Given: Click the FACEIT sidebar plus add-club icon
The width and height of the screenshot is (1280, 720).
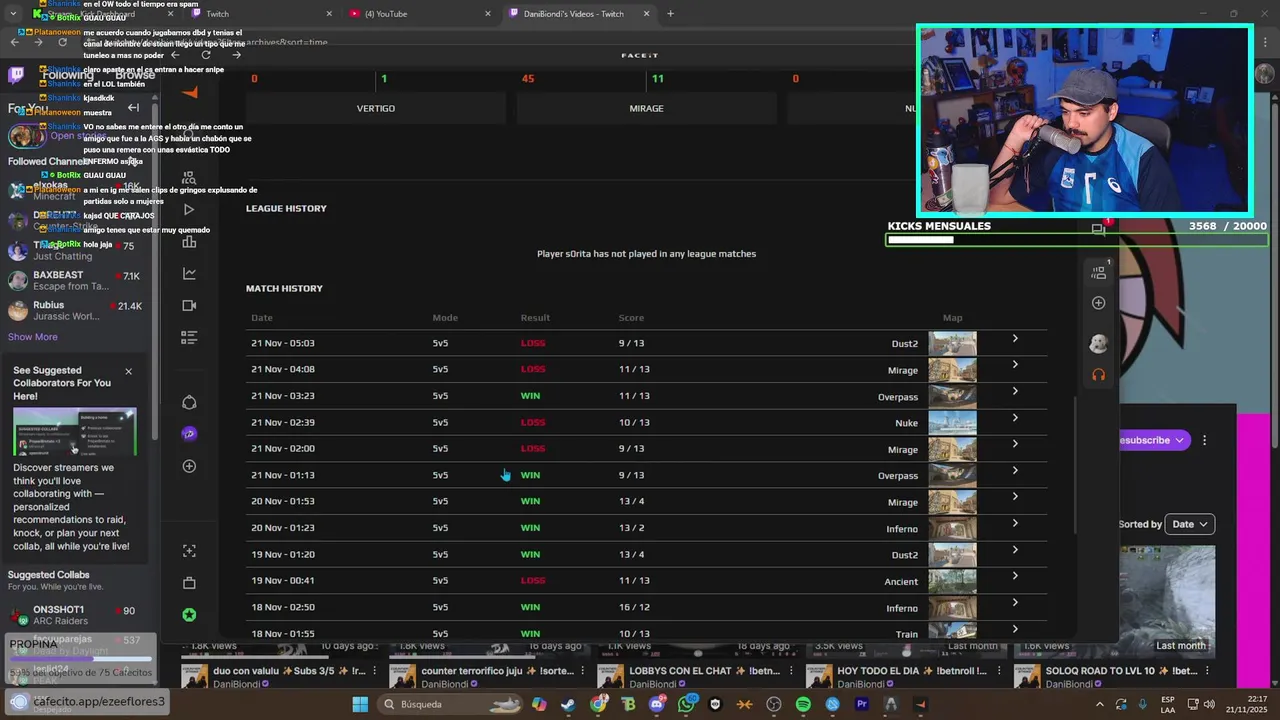Looking at the screenshot, I should coord(189,466).
